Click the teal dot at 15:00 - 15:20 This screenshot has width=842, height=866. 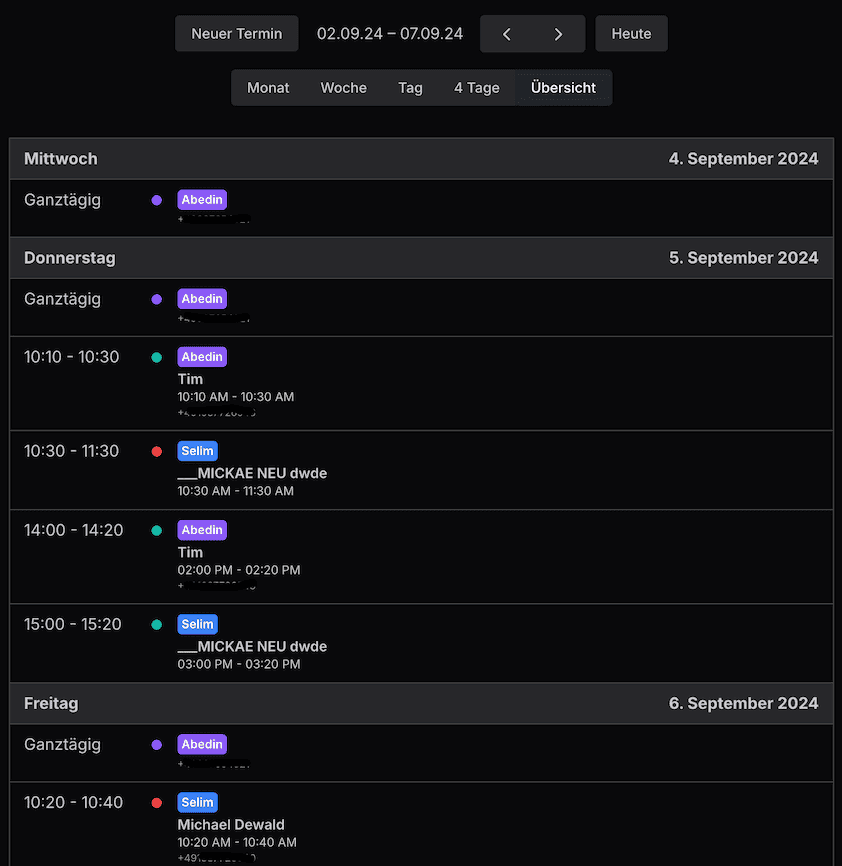click(156, 624)
